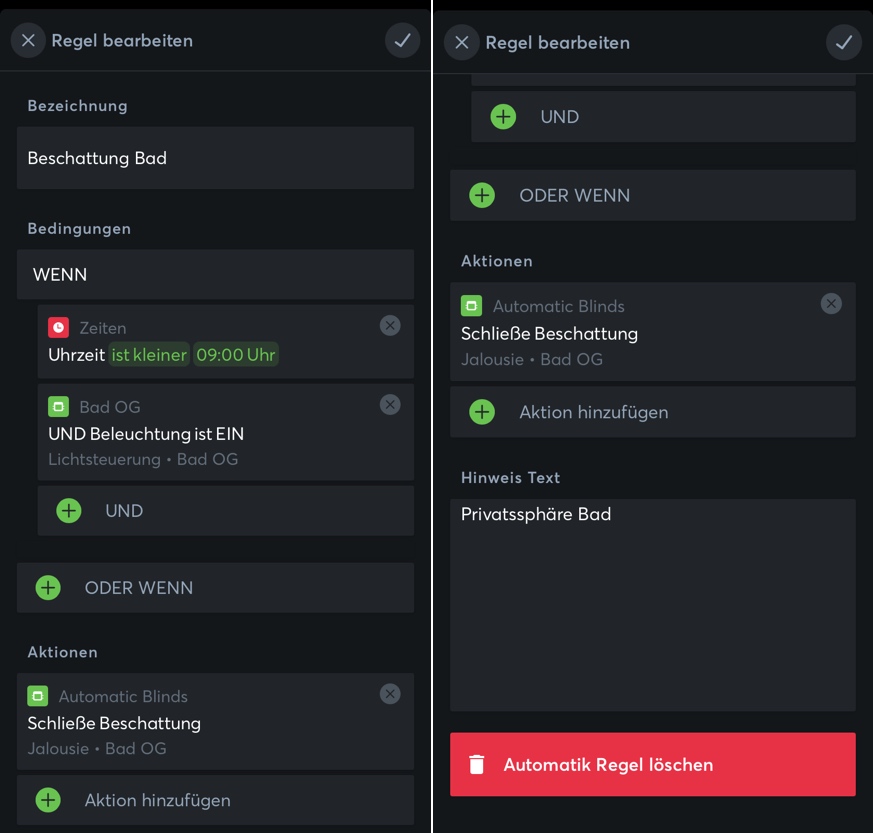This screenshot has width=873, height=833.
Task: Close the rule editor in left panel
Action: tap(28, 40)
